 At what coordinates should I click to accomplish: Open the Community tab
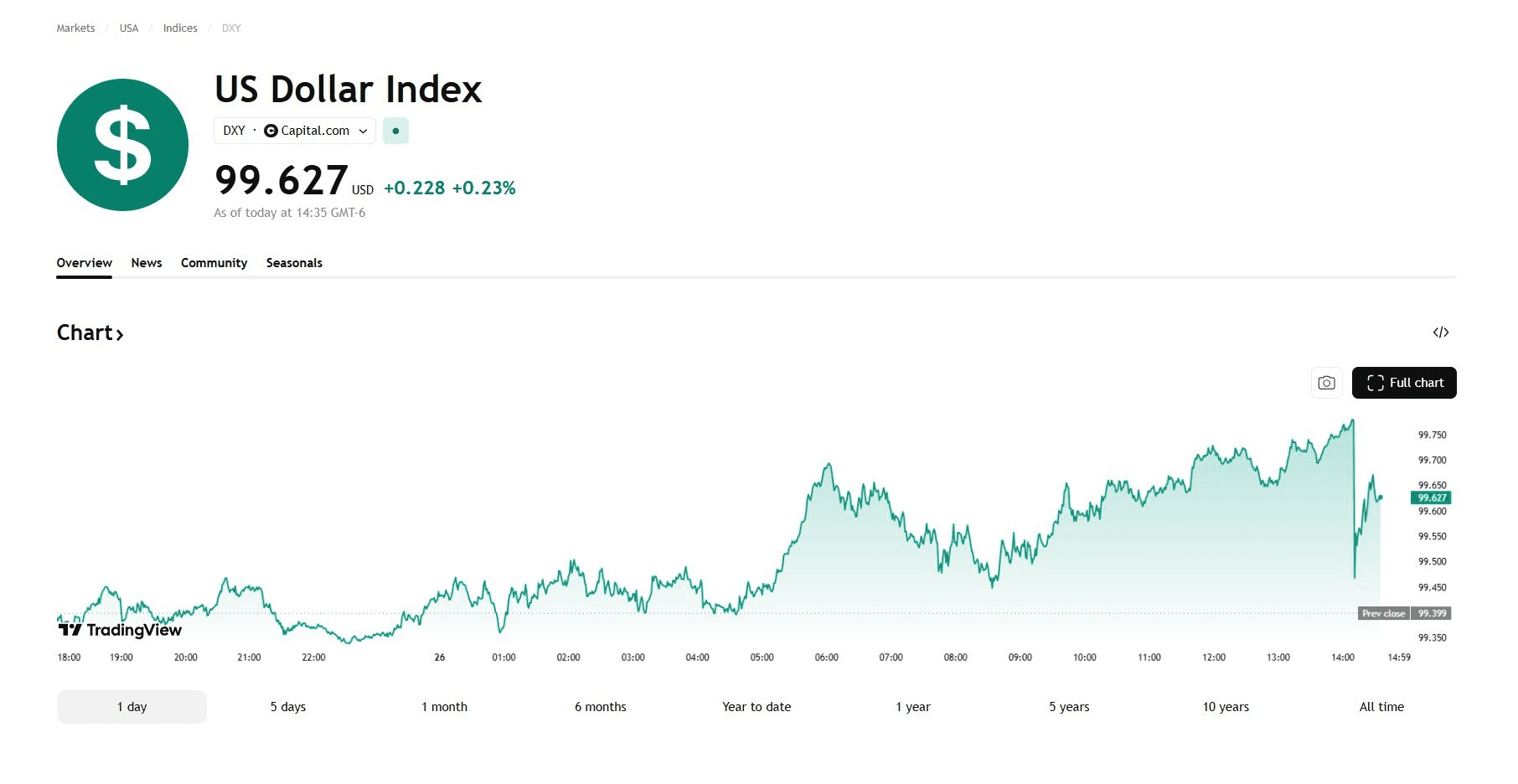point(214,263)
